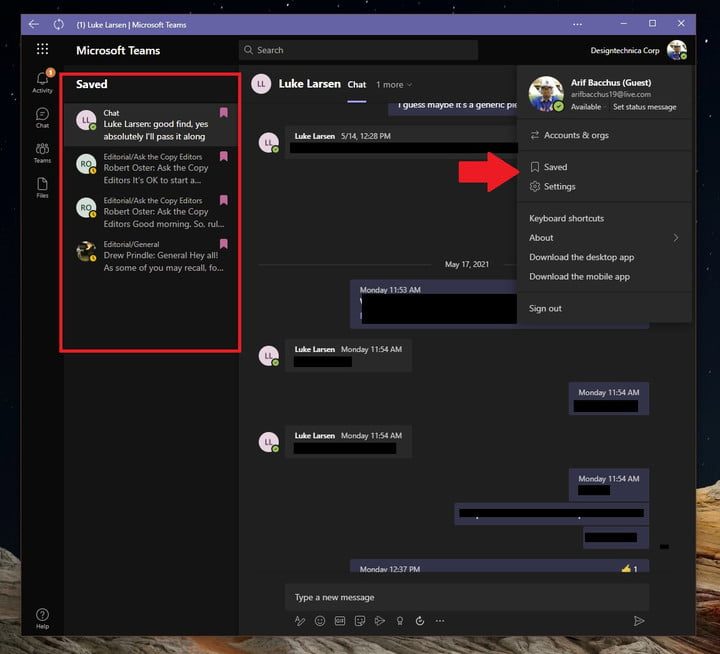Viewport: 720px width, 654px height.
Task: Unsave Luke Larsen chat bookmark
Action: point(224,113)
